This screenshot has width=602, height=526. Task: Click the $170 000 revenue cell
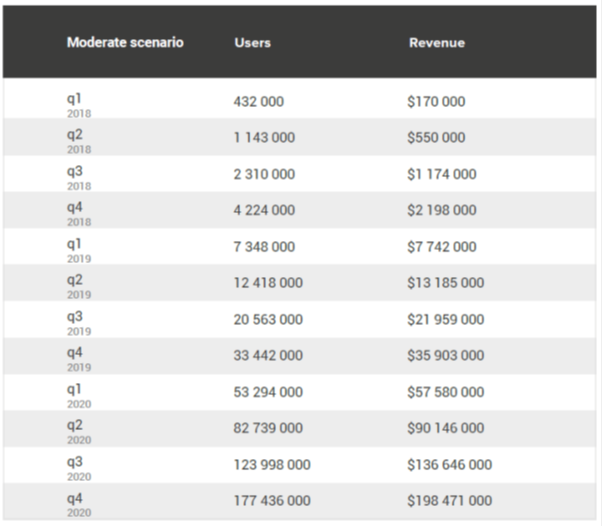point(436,102)
